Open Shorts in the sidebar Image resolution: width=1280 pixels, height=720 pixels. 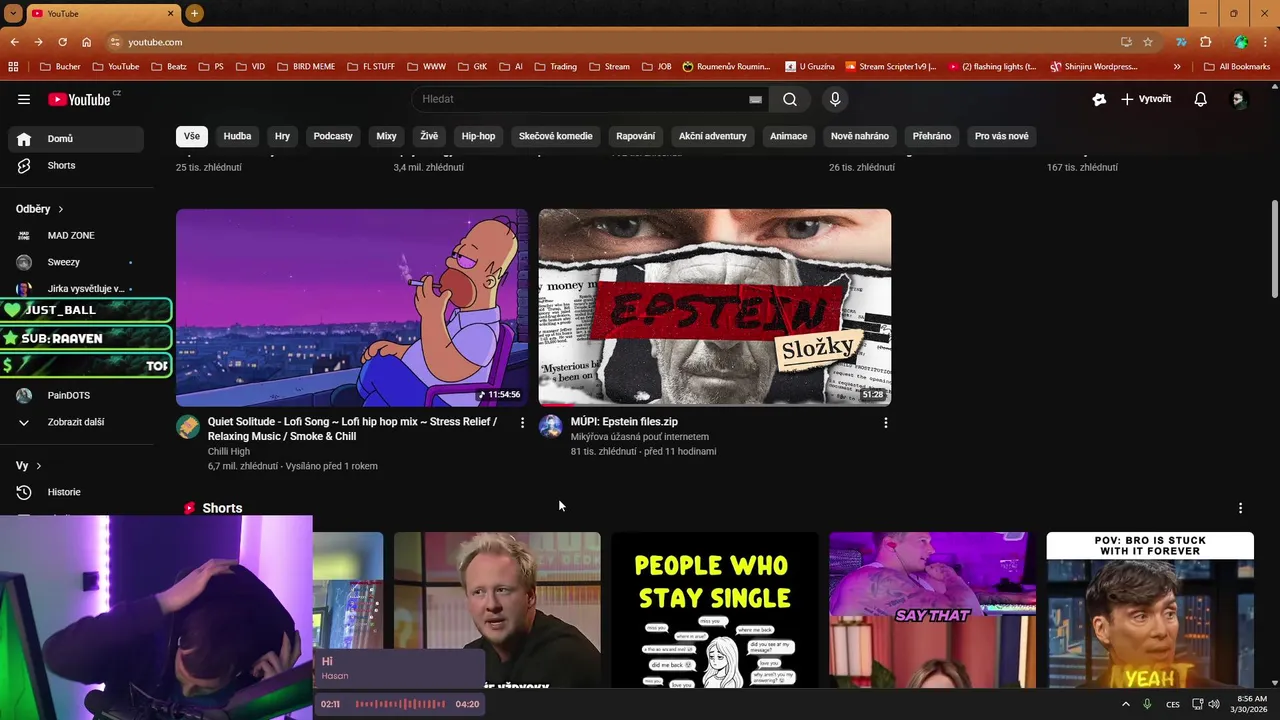76,165
